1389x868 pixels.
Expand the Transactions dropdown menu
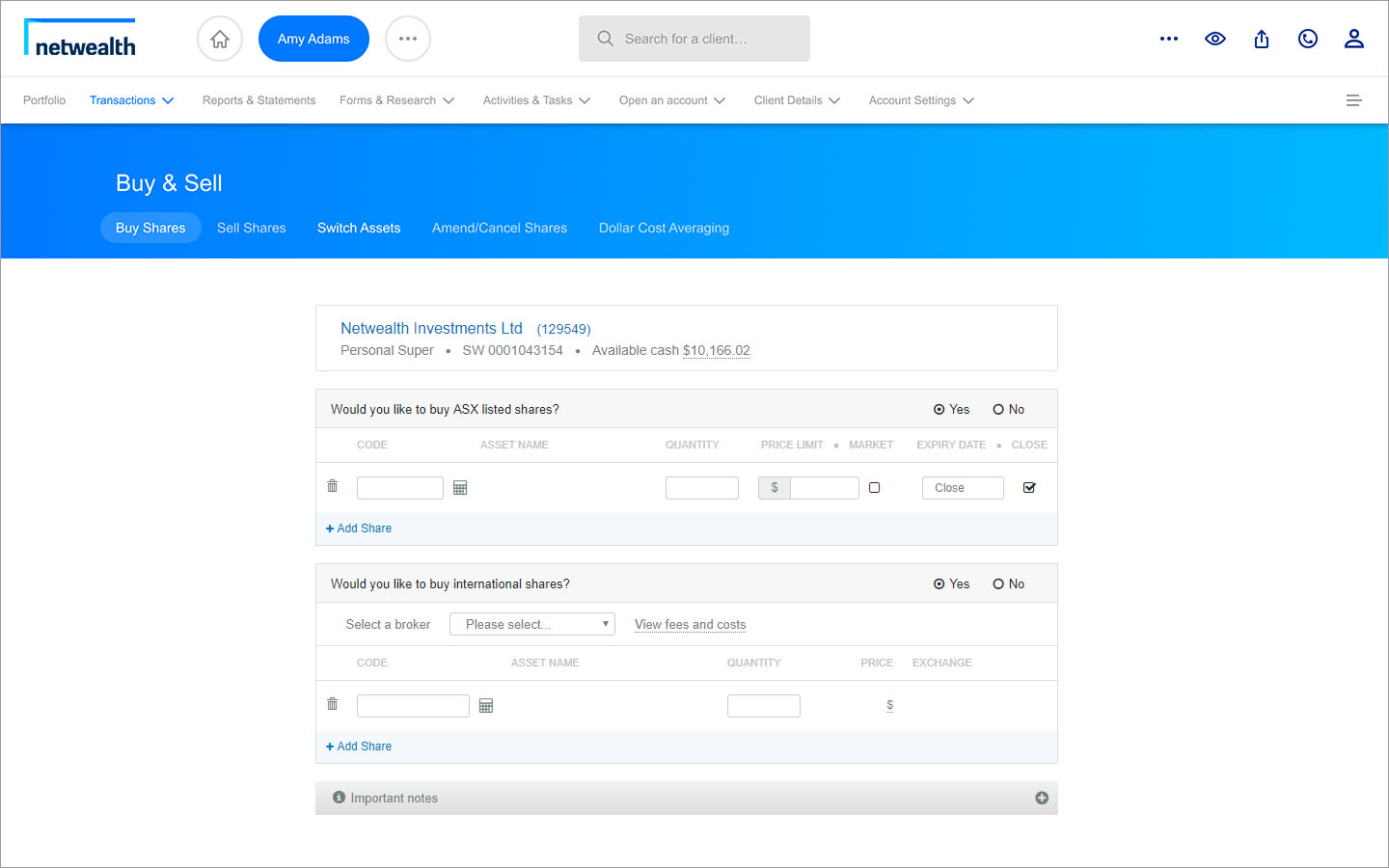(131, 100)
